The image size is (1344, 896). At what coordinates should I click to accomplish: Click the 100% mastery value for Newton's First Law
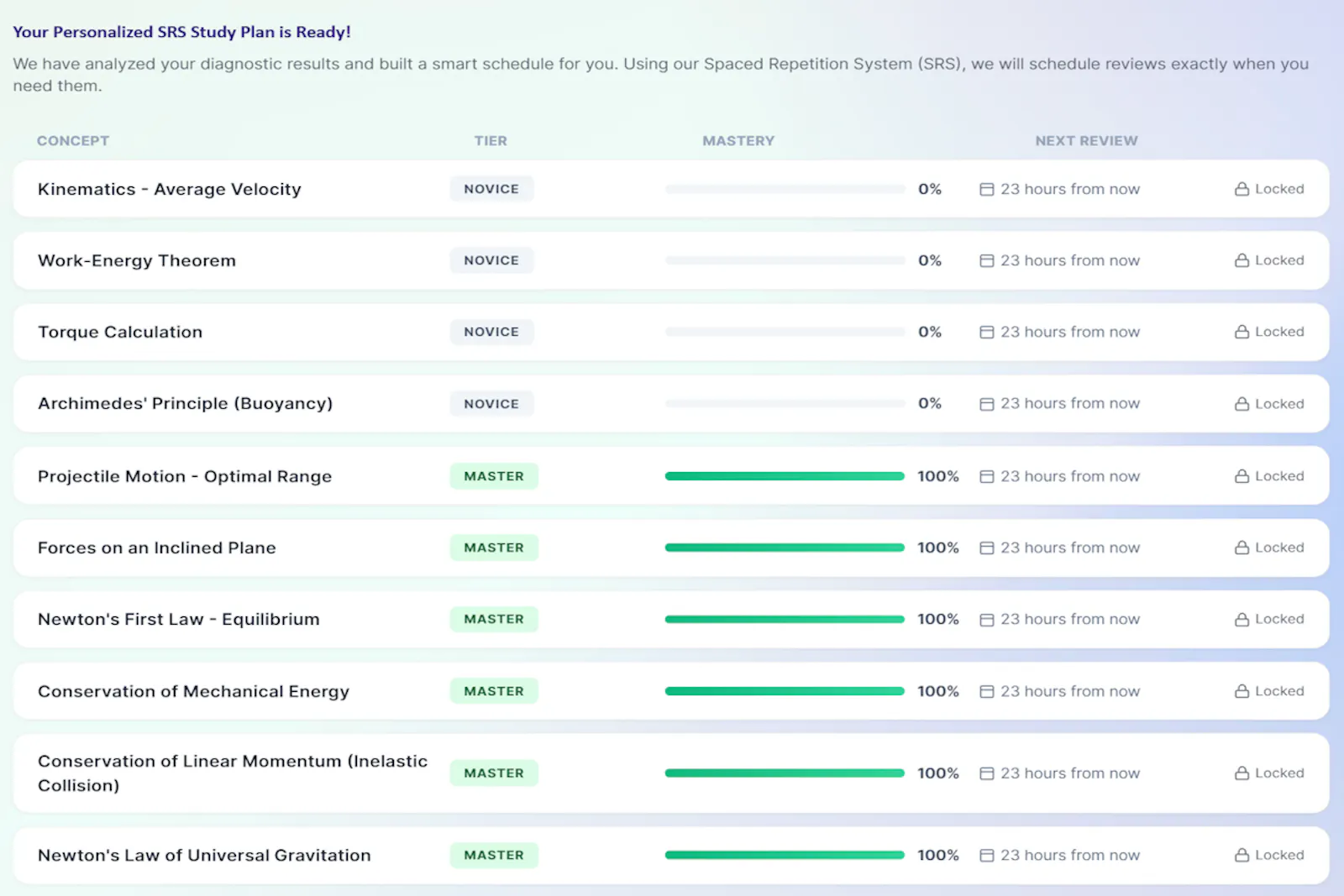coord(938,619)
